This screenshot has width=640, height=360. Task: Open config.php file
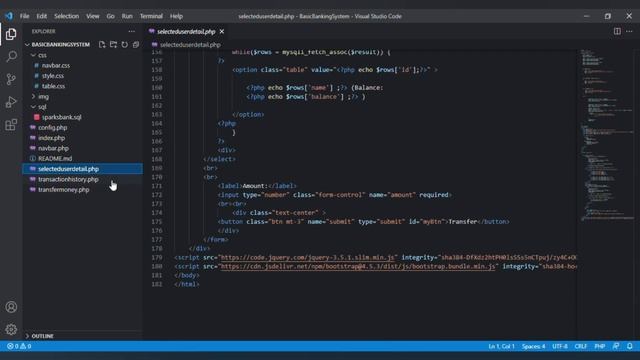(x=52, y=128)
